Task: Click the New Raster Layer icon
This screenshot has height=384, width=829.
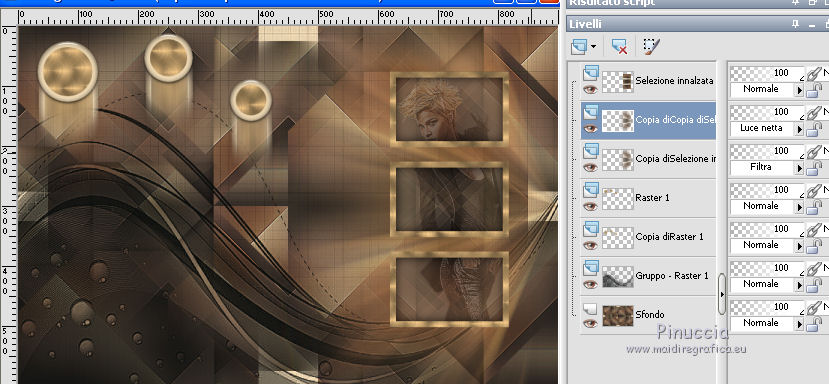Action: (x=579, y=47)
